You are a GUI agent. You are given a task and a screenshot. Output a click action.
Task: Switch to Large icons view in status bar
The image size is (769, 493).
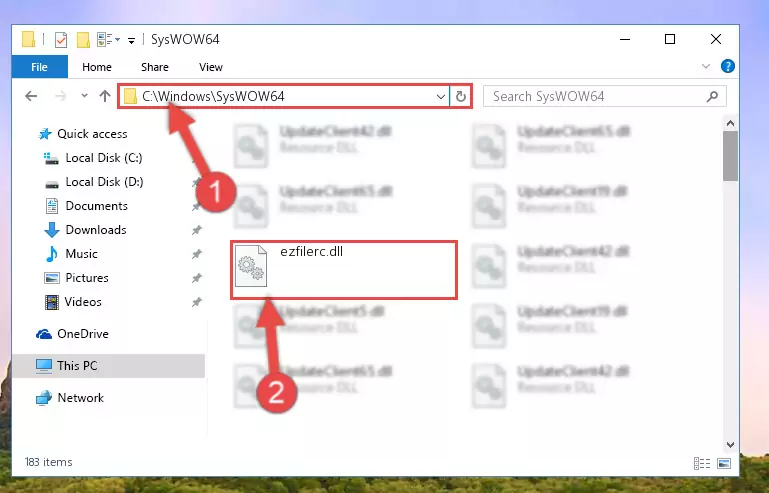point(724,463)
